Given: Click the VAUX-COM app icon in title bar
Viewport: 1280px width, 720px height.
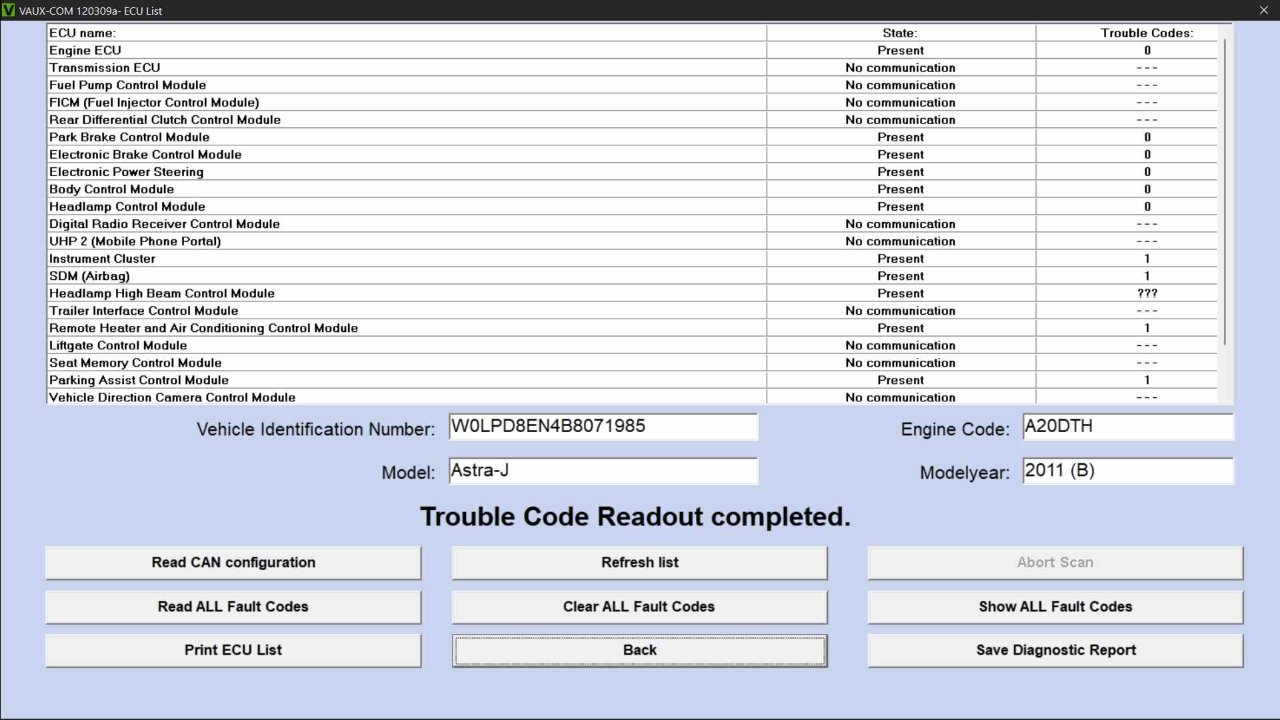Looking at the screenshot, I should click(x=9, y=10).
